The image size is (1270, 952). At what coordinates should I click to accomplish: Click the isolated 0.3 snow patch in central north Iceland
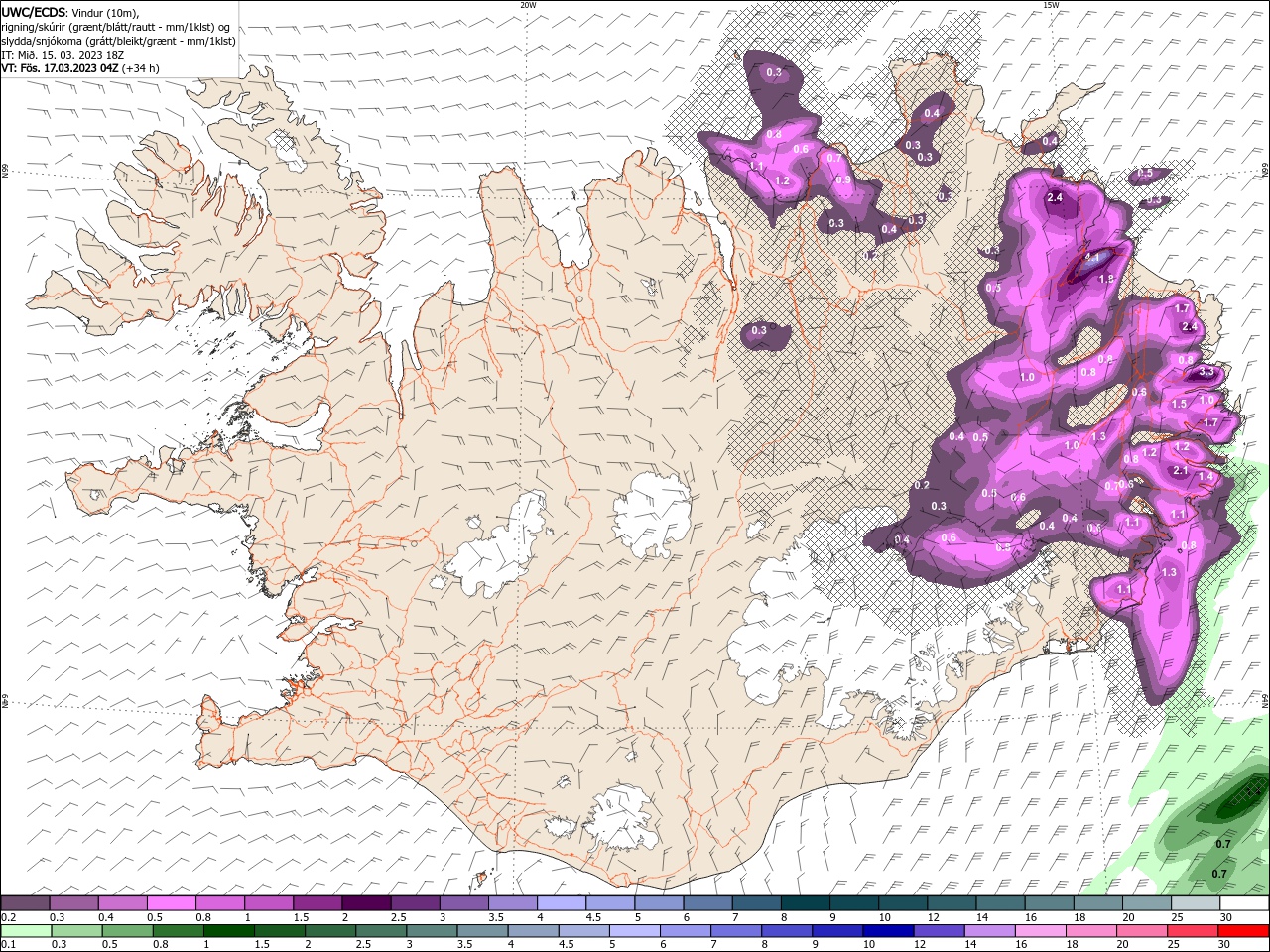pos(765,334)
